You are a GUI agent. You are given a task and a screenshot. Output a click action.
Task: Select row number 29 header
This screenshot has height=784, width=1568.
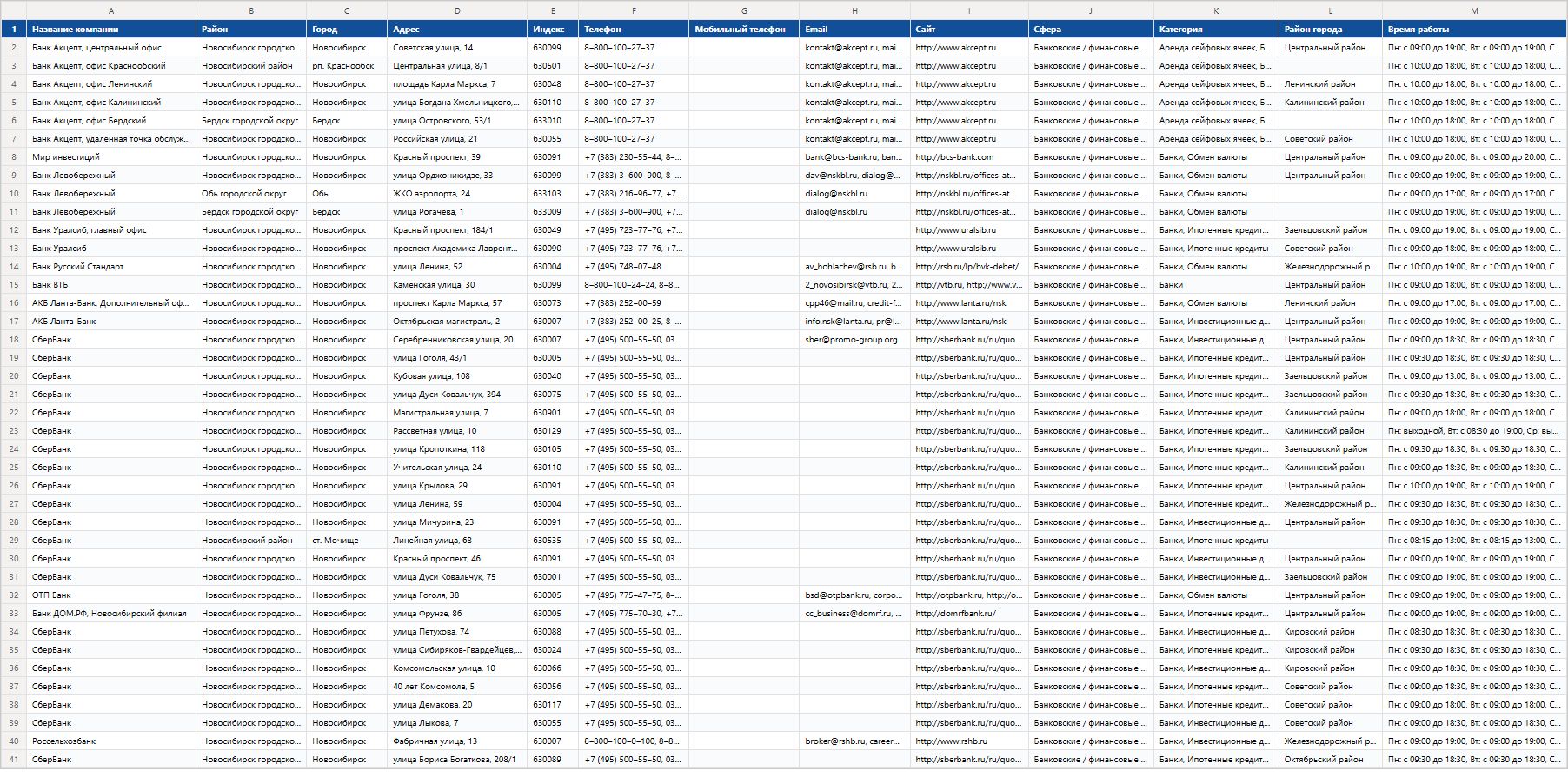(14, 541)
